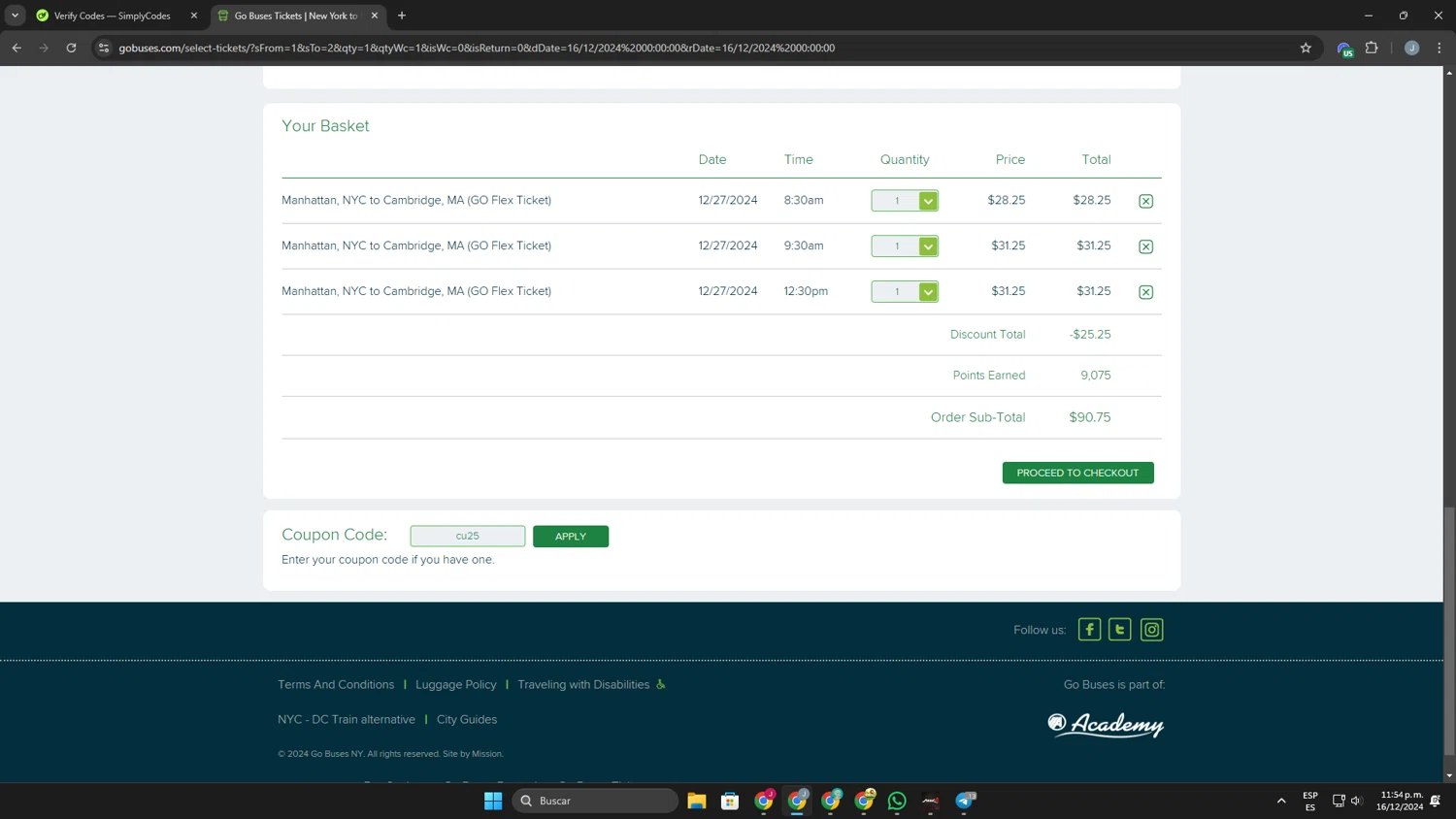Open NYC - DC Train alternative link
1456x819 pixels.
(347, 719)
